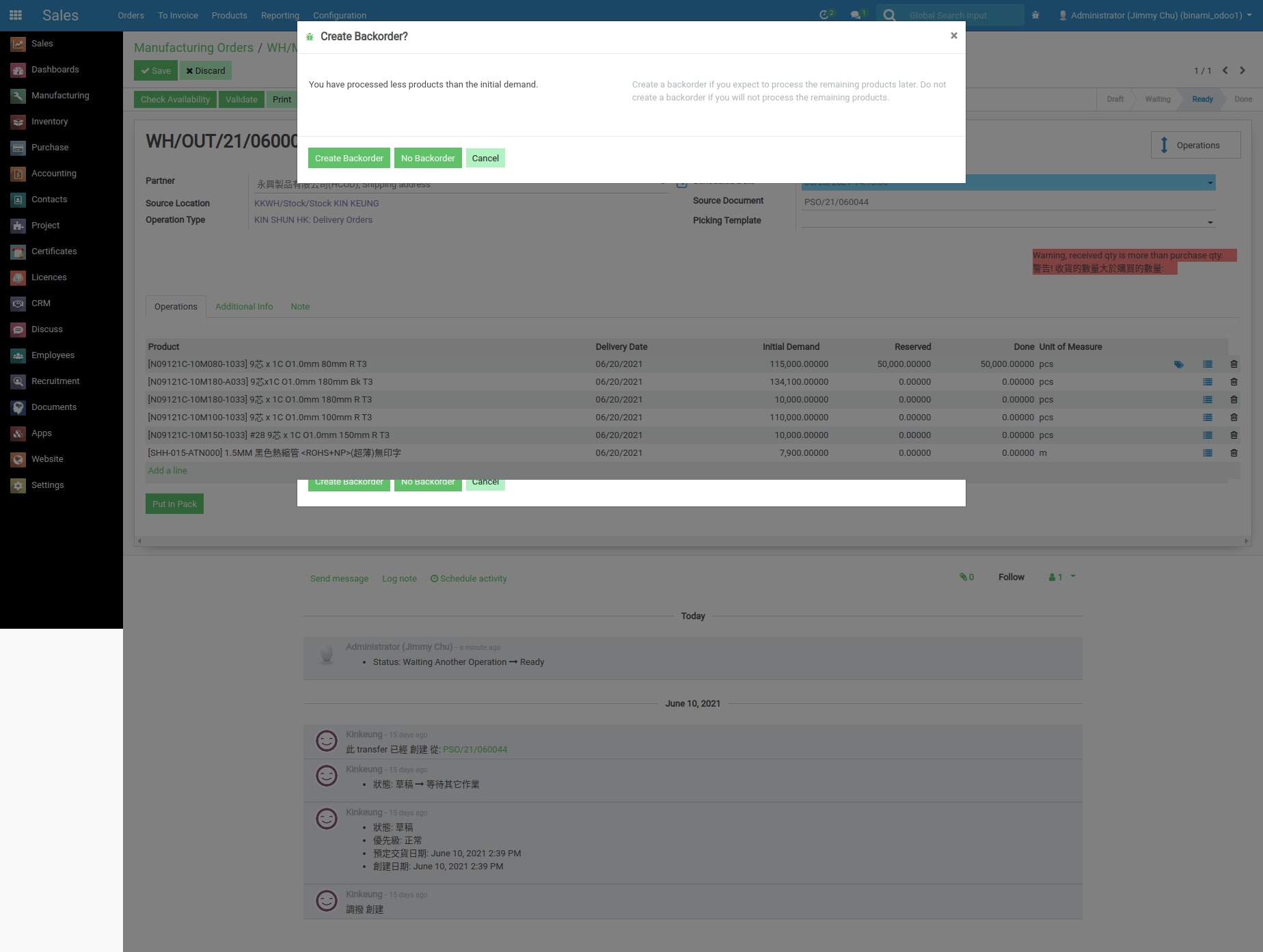The width and height of the screenshot is (1263, 952).
Task: Click the debug bug icon in top bar
Action: click(x=1035, y=15)
